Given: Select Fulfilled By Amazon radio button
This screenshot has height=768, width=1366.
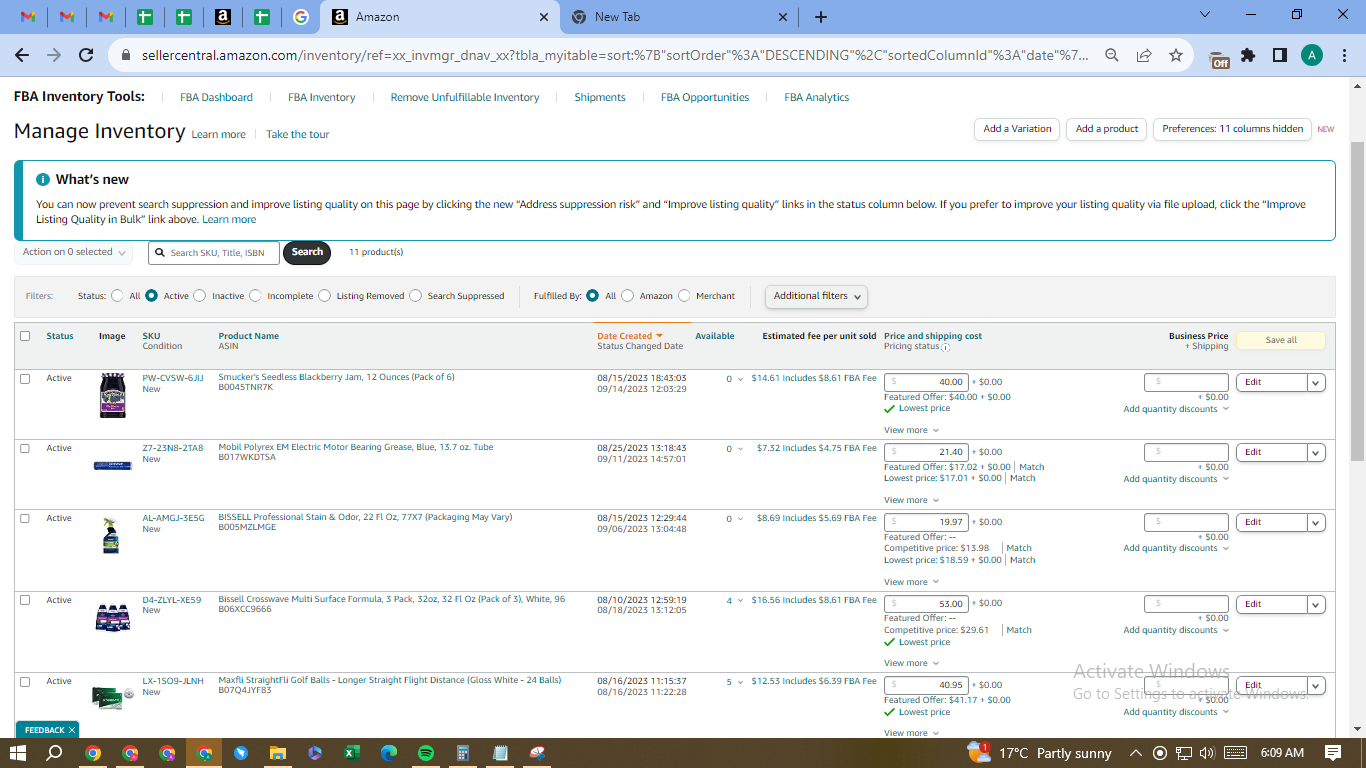Looking at the screenshot, I should (628, 296).
